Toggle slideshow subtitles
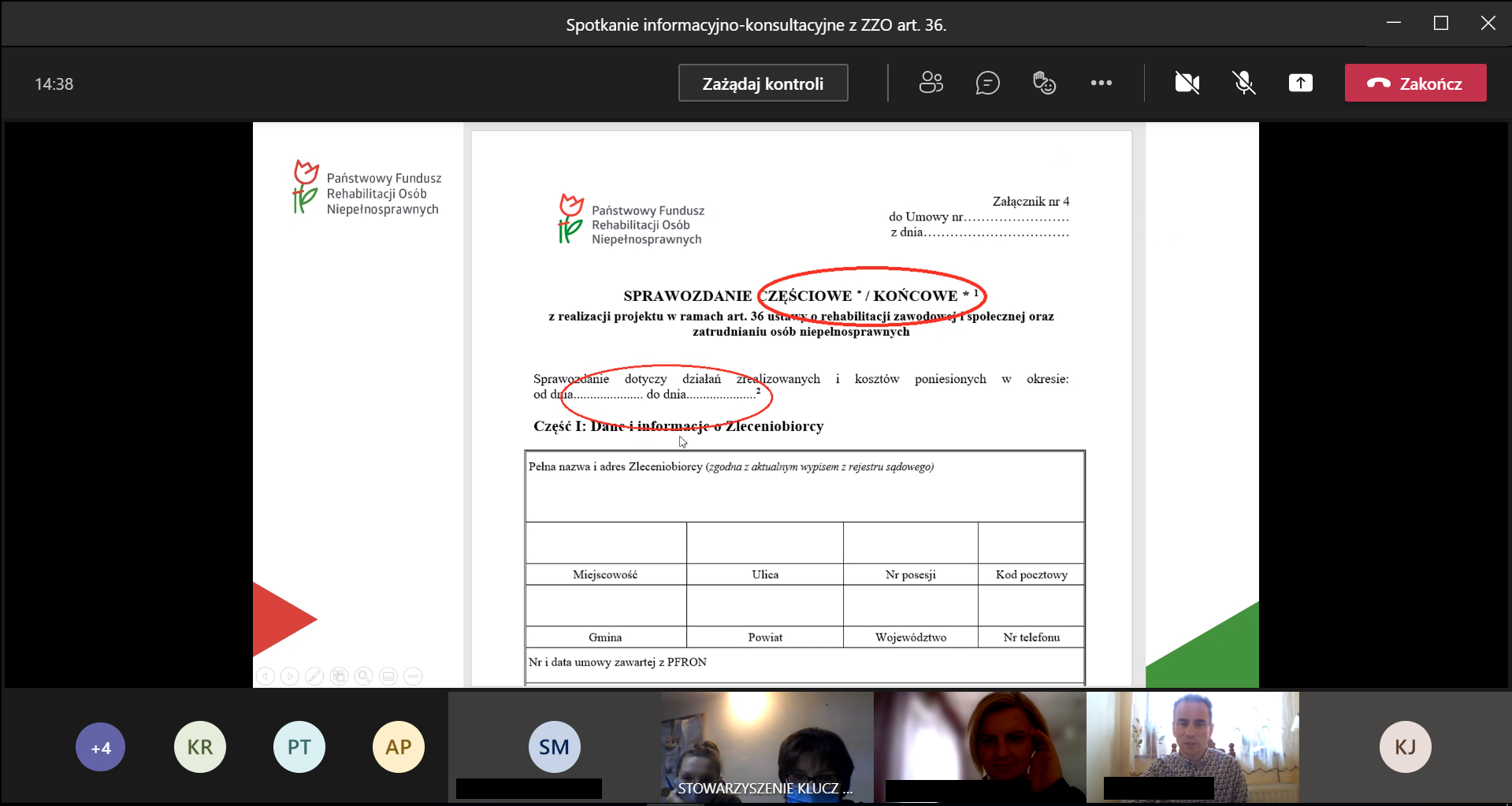1512x806 pixels. click(x=388, y=676)
